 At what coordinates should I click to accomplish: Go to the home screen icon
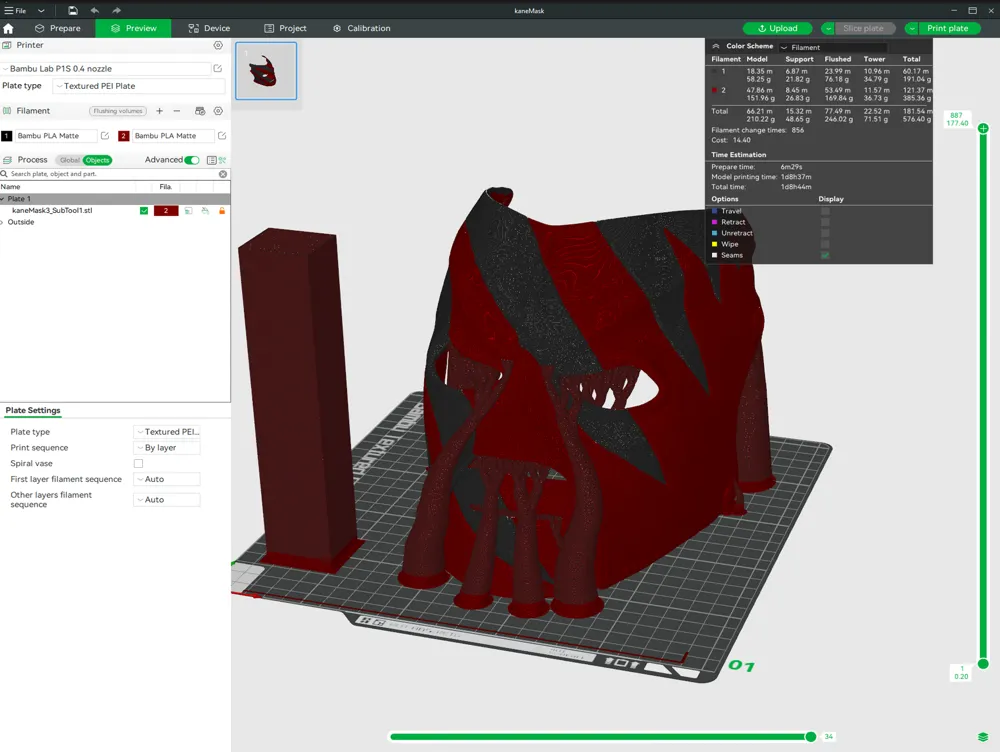[x=8, y=28]
